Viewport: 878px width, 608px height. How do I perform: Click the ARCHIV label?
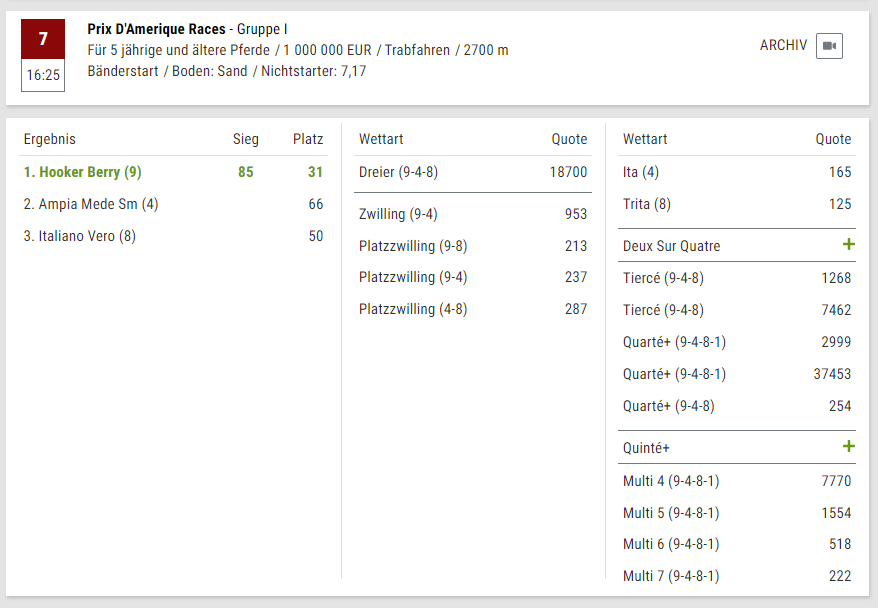783,45
